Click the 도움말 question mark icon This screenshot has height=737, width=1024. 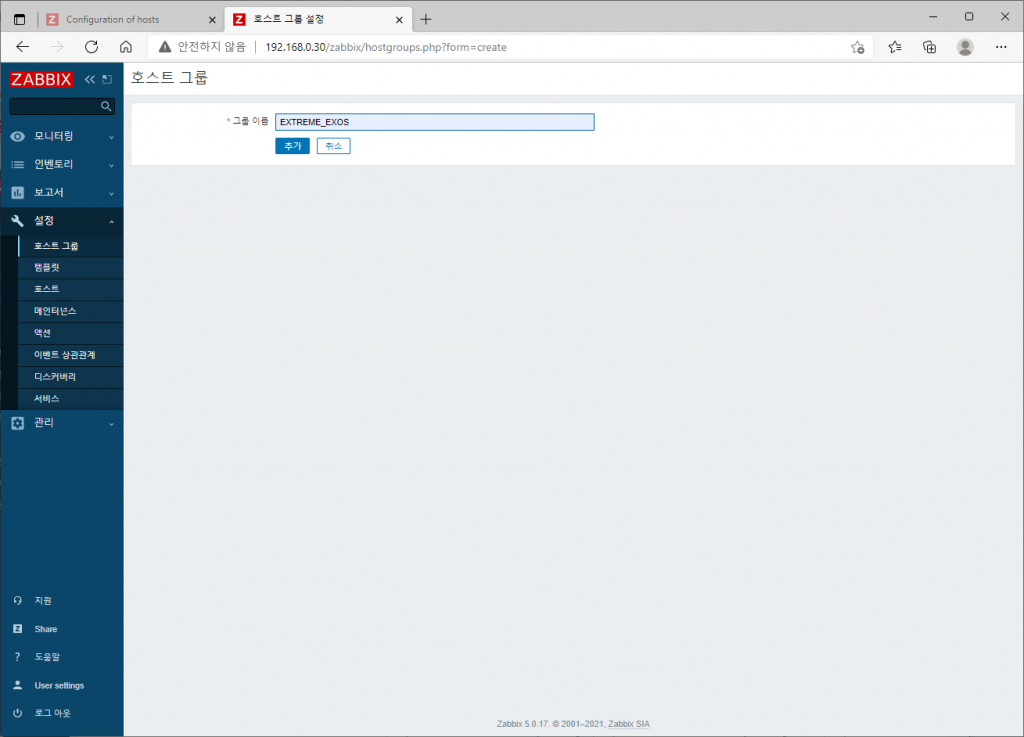(x=19, y=656)
